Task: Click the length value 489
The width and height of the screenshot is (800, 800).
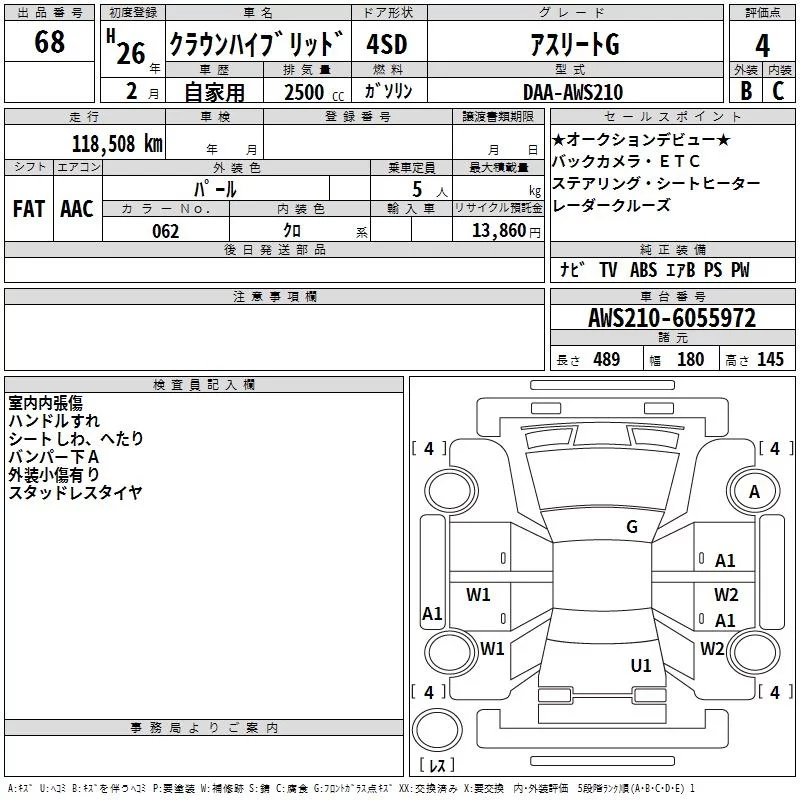Action: click(607, 359)
